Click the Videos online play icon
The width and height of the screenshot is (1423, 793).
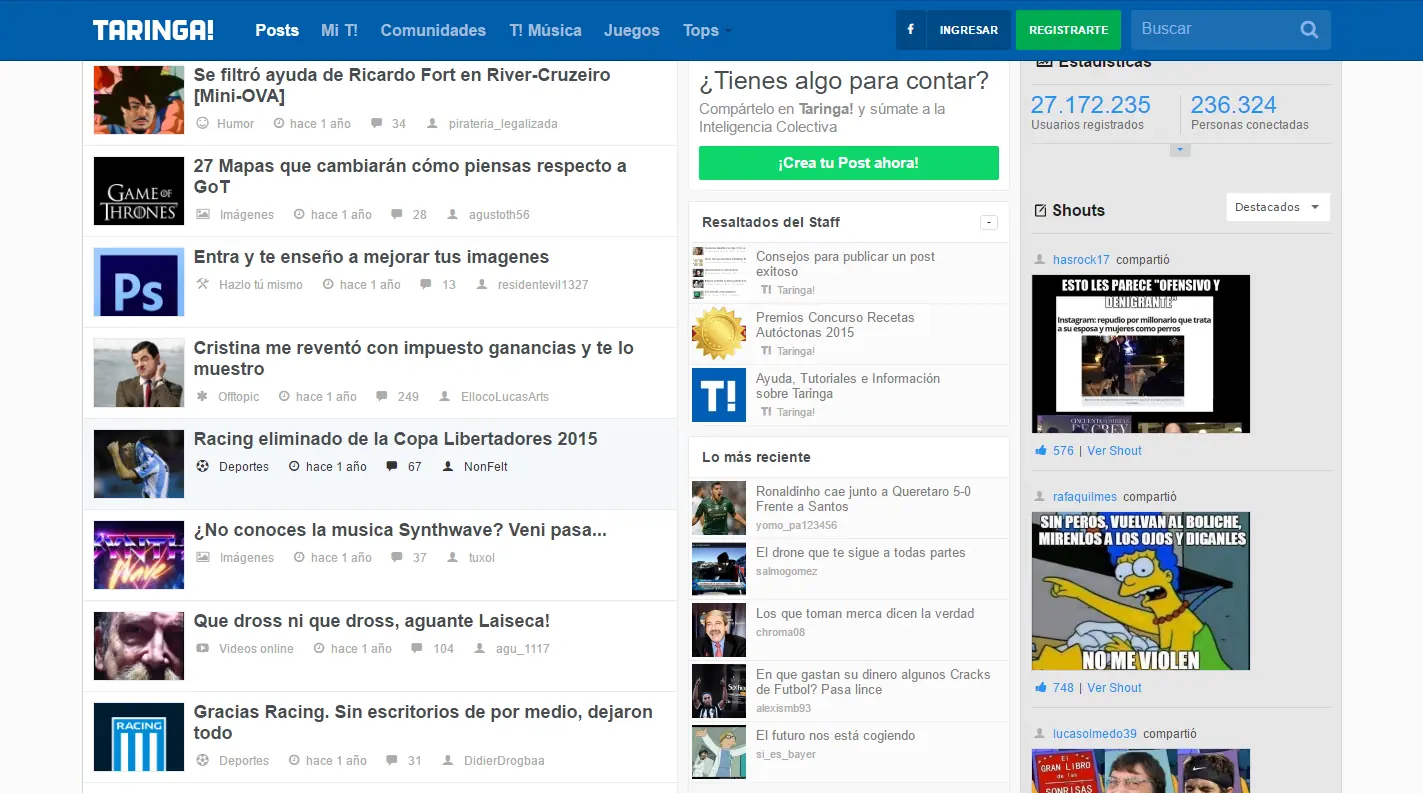point(203,648)
